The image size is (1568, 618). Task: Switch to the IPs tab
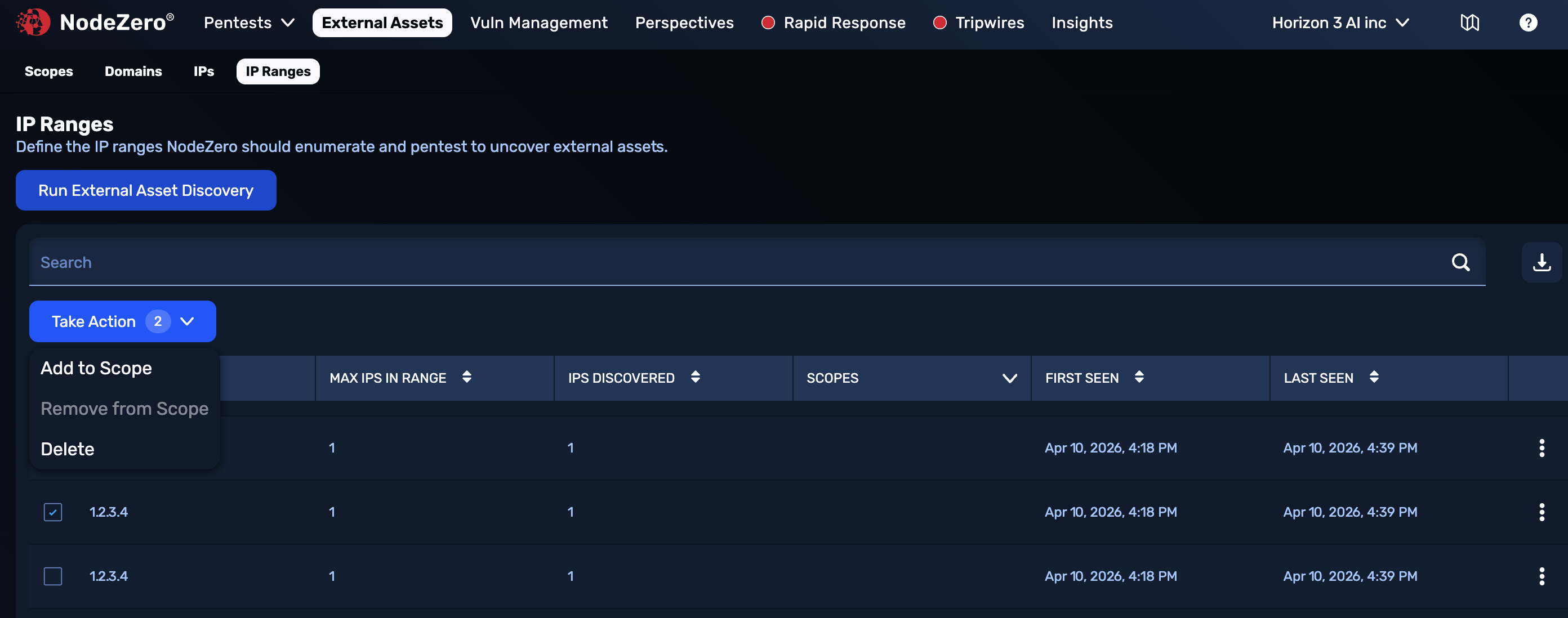(203, 71)
